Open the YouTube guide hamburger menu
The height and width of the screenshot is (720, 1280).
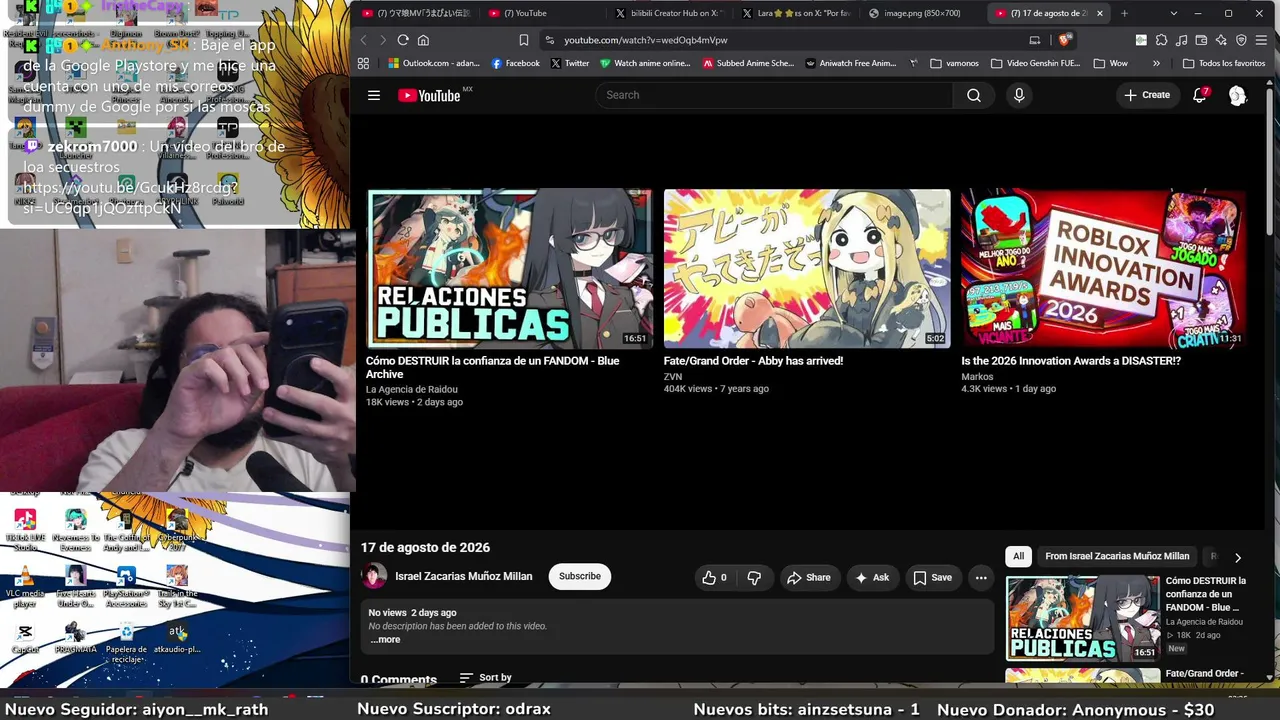point(374,95)
